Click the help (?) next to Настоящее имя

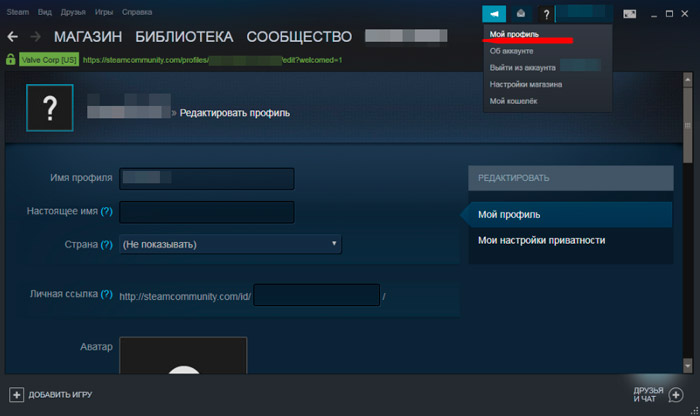click(x=106, y=212)
